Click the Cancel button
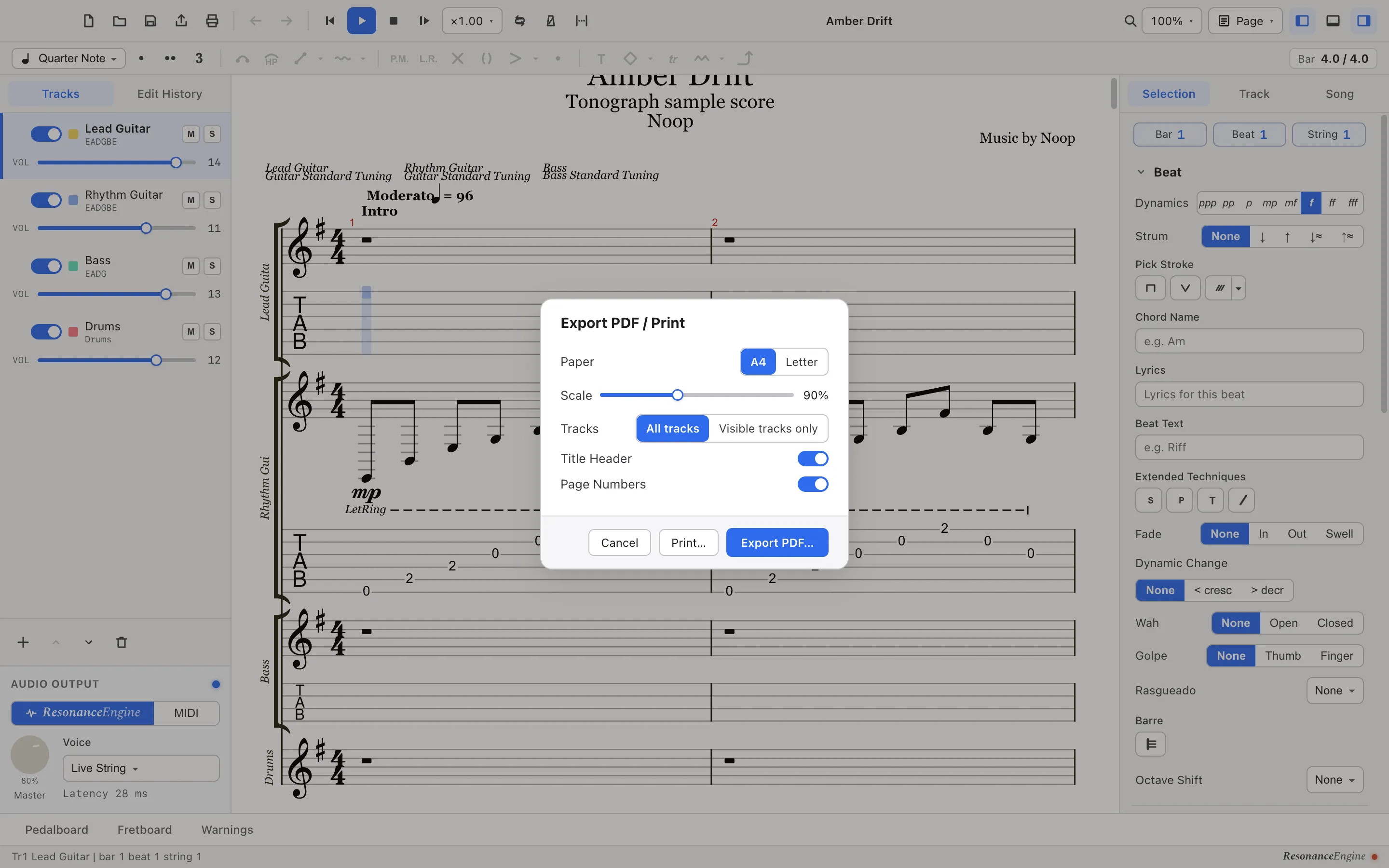 (619, 542)
